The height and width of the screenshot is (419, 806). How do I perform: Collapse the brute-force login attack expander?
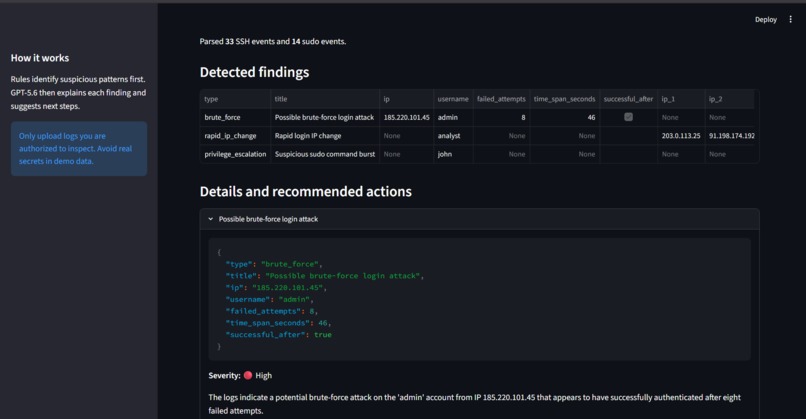[479, 219]
